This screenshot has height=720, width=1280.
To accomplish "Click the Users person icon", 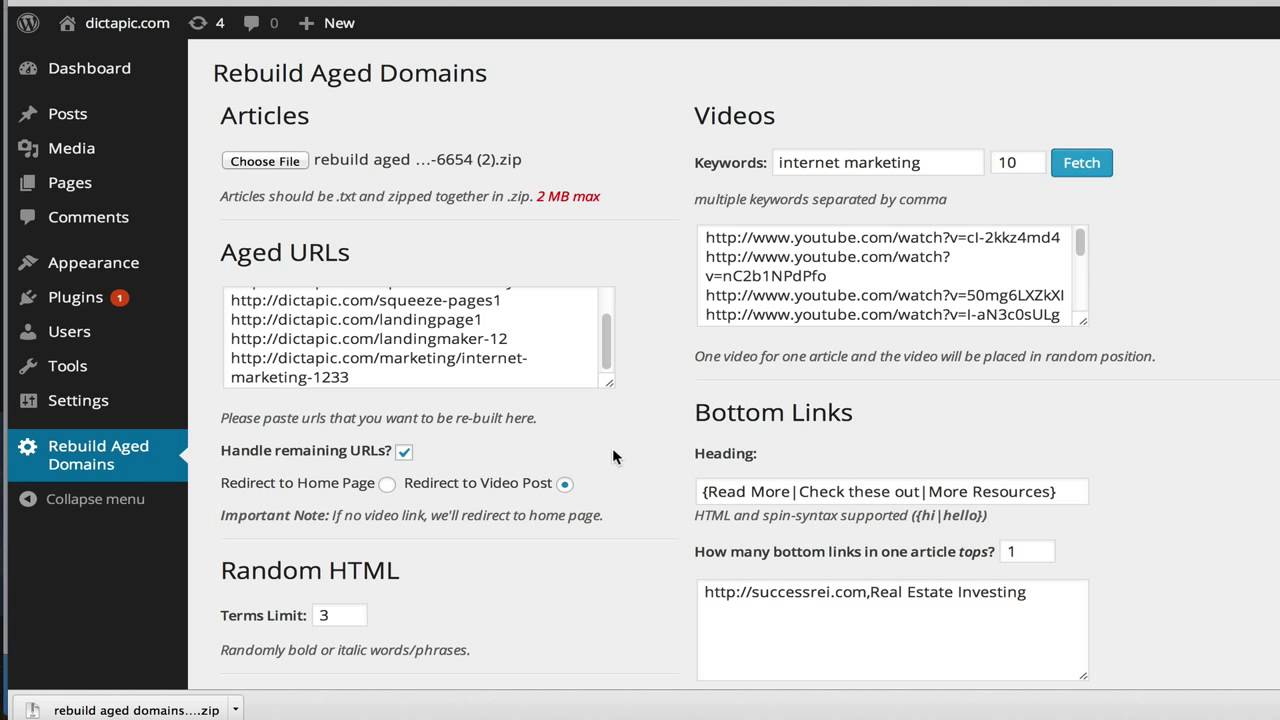I will coord(28,331).
